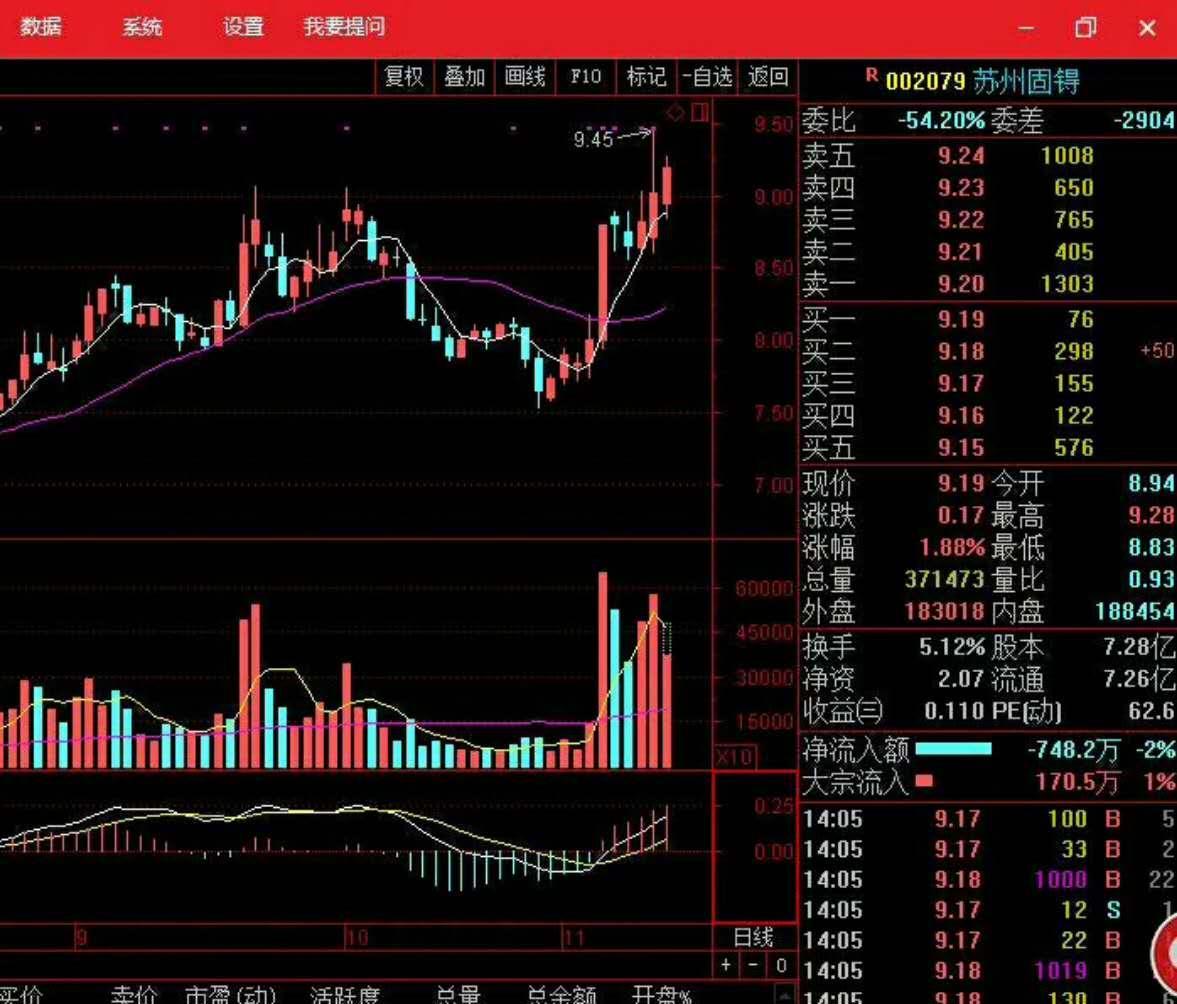Reset chart zoom with the 0 button
Viewport: 1177px width, 1004px height.
point(781,965)
